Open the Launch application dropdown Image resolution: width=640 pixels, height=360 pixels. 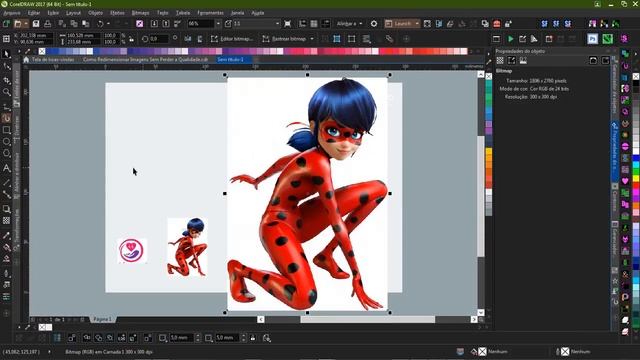click(417, 24)
